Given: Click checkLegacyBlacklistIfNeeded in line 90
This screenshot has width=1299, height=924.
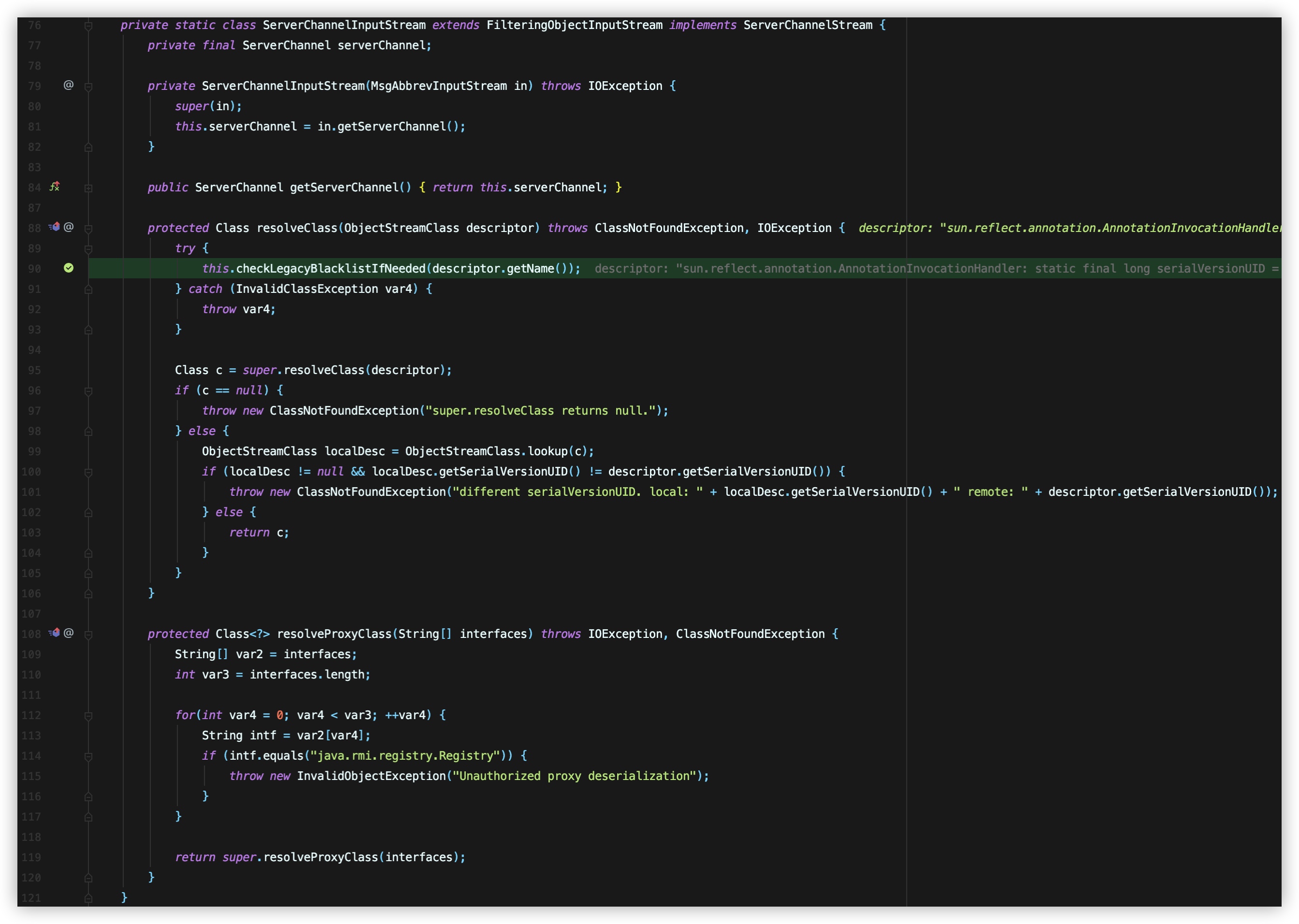Looking at the screenshot, I should (x=331, y=269).
